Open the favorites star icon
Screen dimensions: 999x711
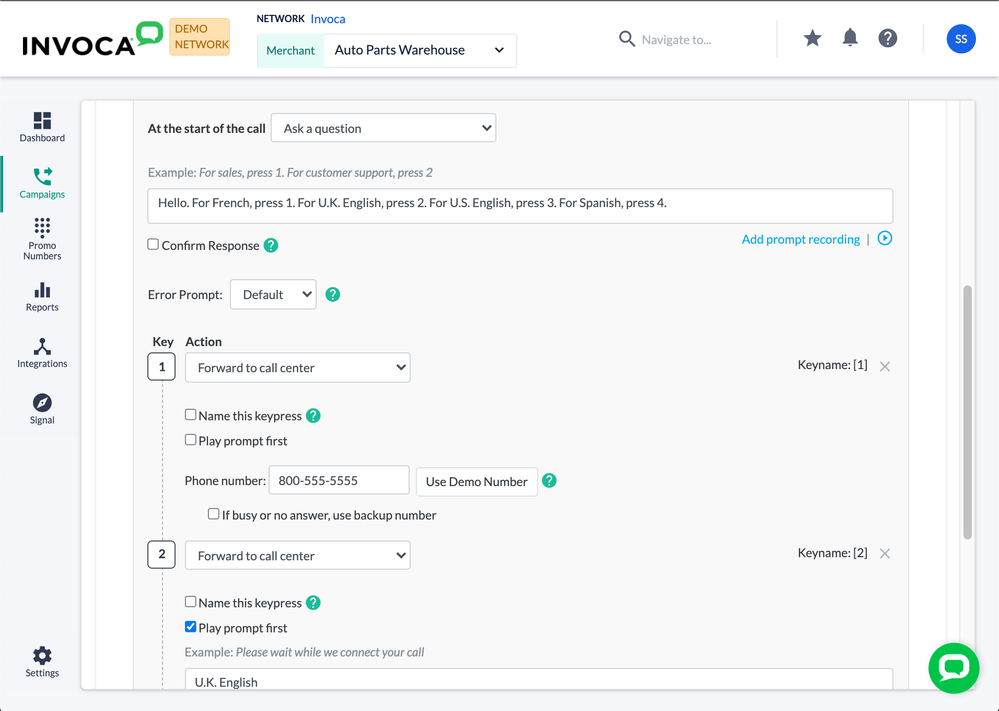click(x=812, y=38)
